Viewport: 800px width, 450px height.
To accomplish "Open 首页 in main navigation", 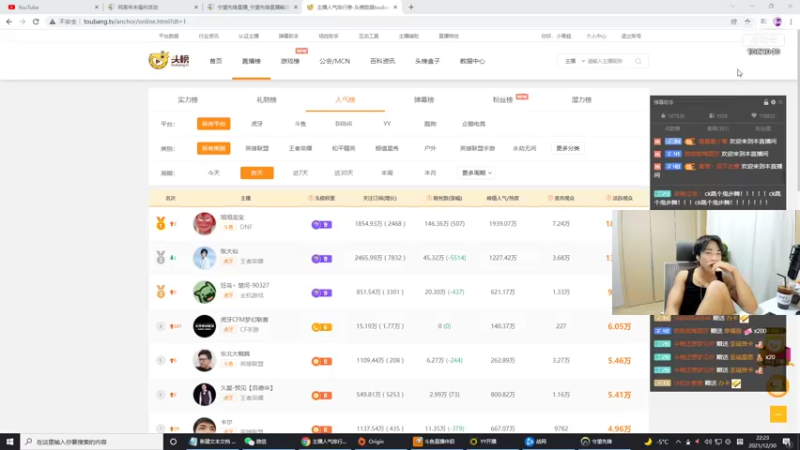I will 216,61.
